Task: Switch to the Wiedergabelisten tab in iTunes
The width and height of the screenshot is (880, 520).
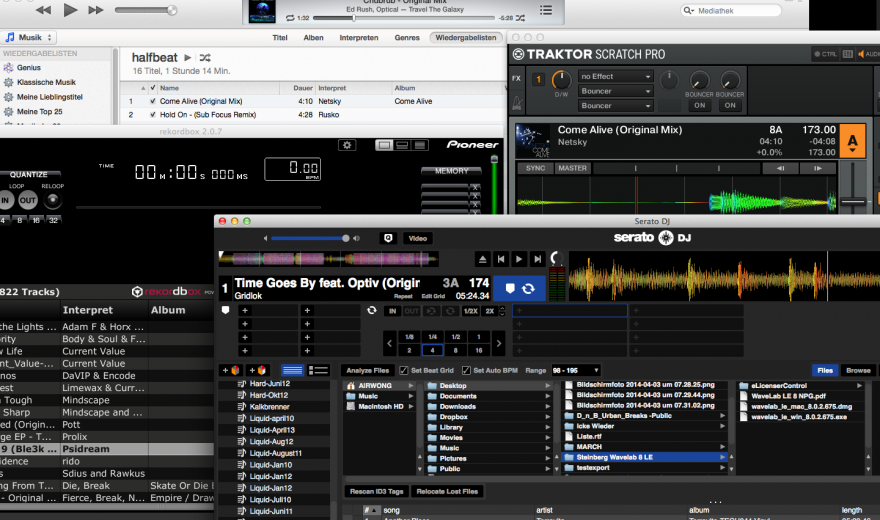Action: pos(464,37)
